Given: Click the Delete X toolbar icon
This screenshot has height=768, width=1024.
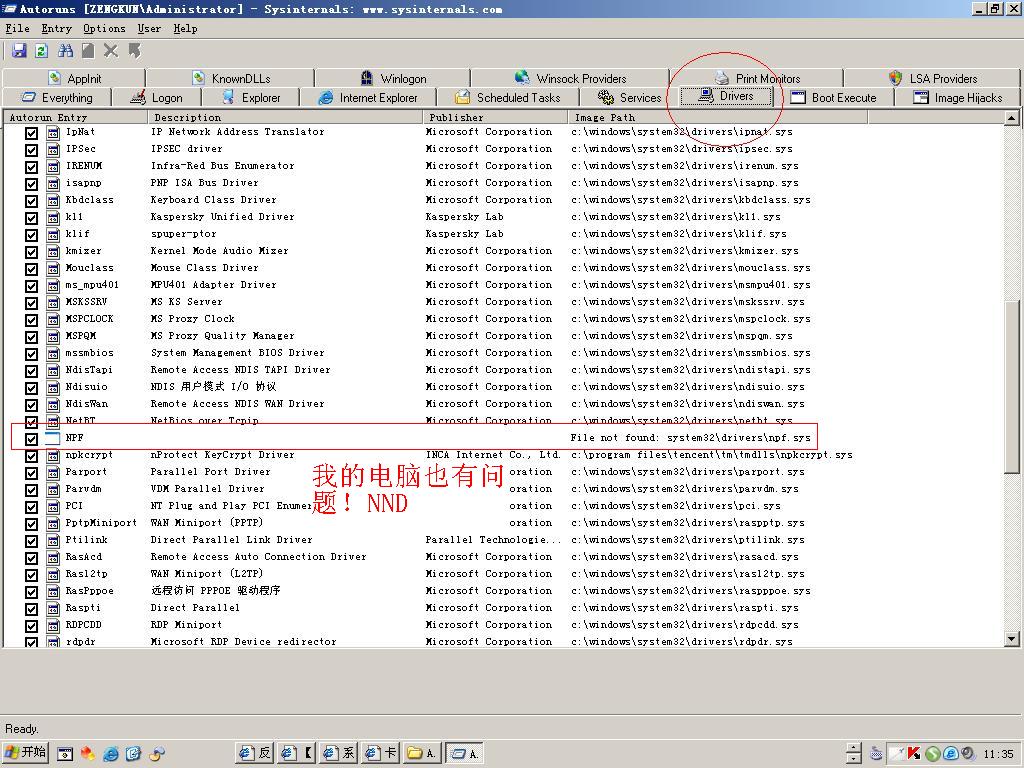Looking at the screenshot, I should click(x=111, y=51).
